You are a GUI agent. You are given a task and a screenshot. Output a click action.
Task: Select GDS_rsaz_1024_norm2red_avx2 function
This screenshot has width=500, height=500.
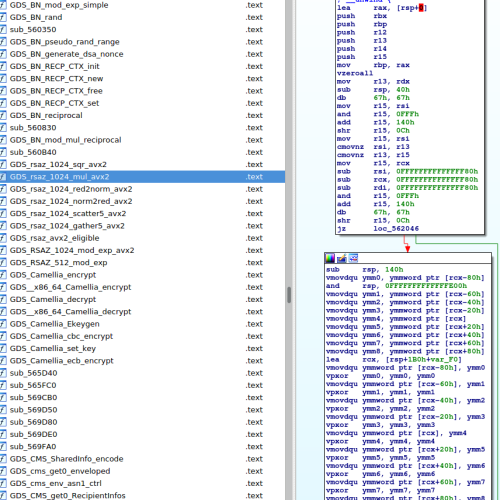(x=142, y=201)
